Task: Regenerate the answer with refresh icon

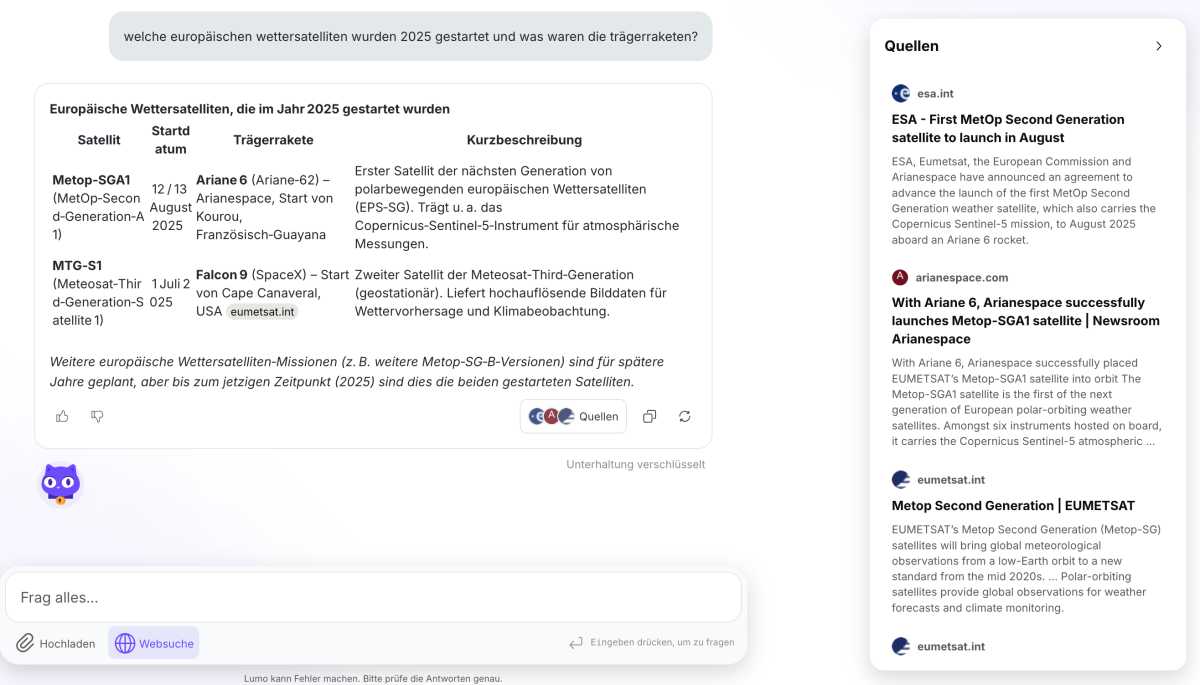Action: coord(685,416)
